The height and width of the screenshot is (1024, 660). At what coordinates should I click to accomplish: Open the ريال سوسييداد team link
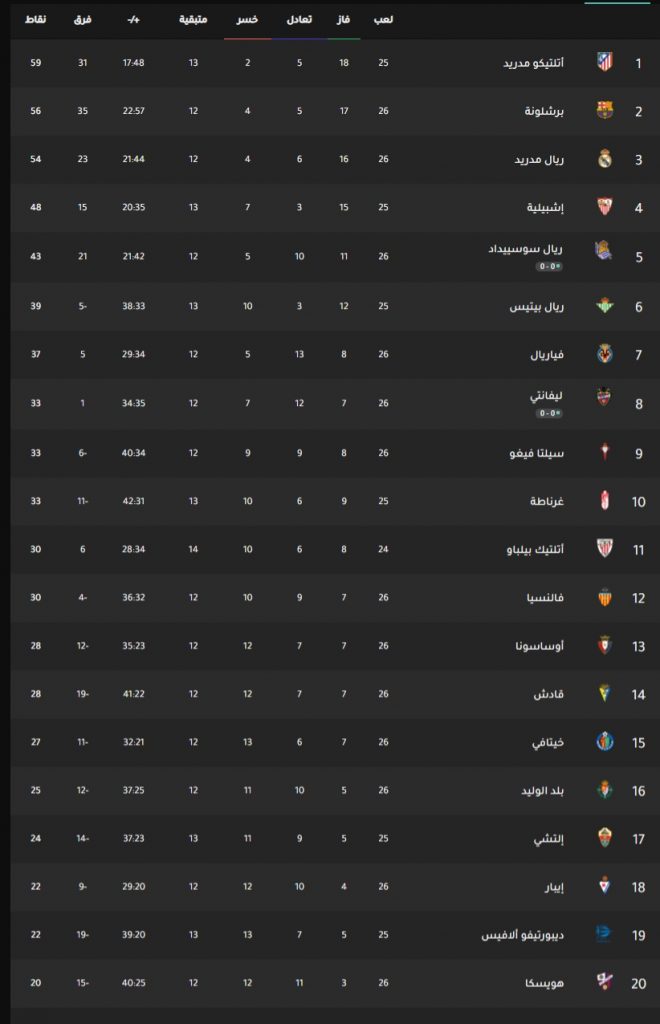click(x=526, y=249)
